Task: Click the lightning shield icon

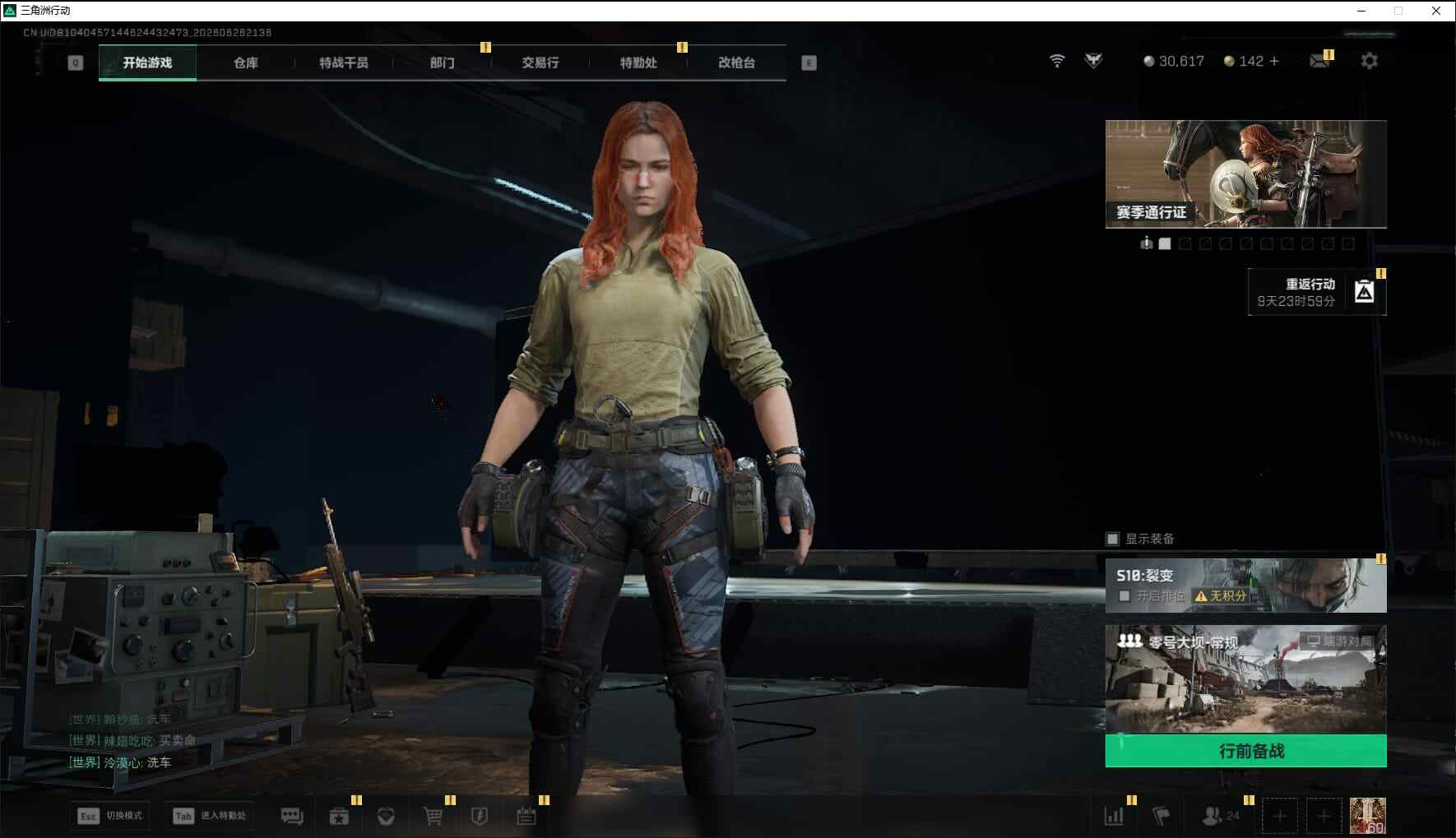Action: (x=480, y=816)
